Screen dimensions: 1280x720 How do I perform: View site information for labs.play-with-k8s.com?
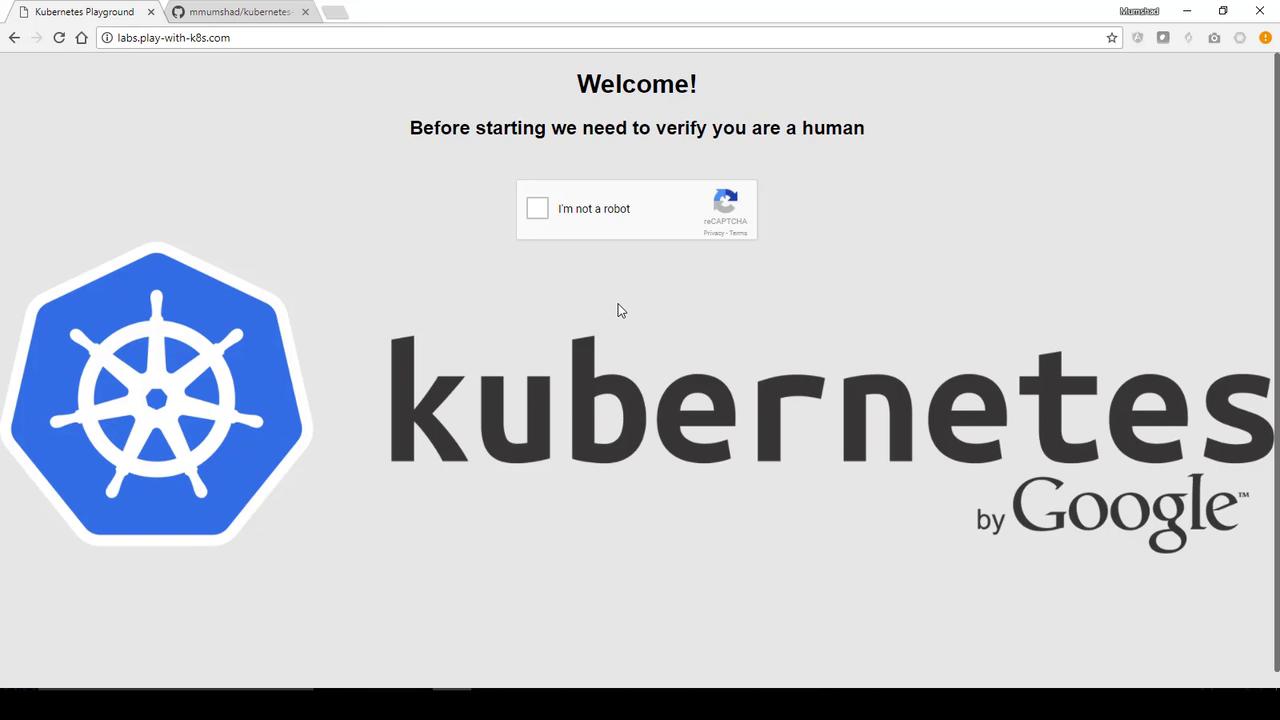(x=107, y=38)
